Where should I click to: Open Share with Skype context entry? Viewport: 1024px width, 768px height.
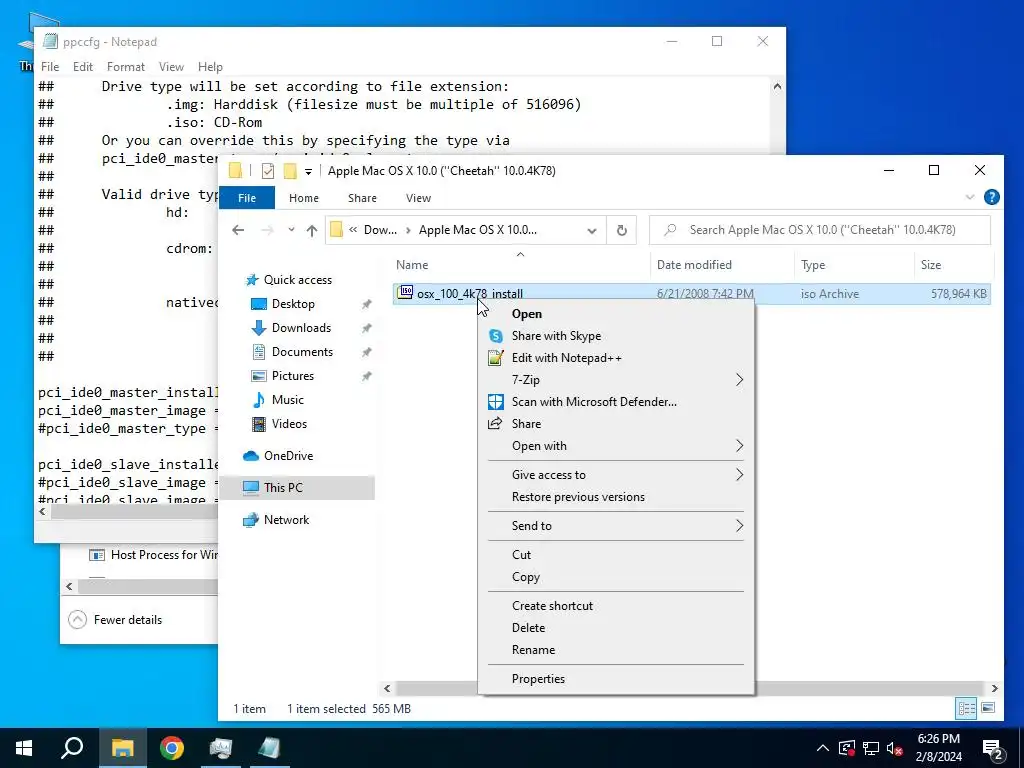[556, 336]
